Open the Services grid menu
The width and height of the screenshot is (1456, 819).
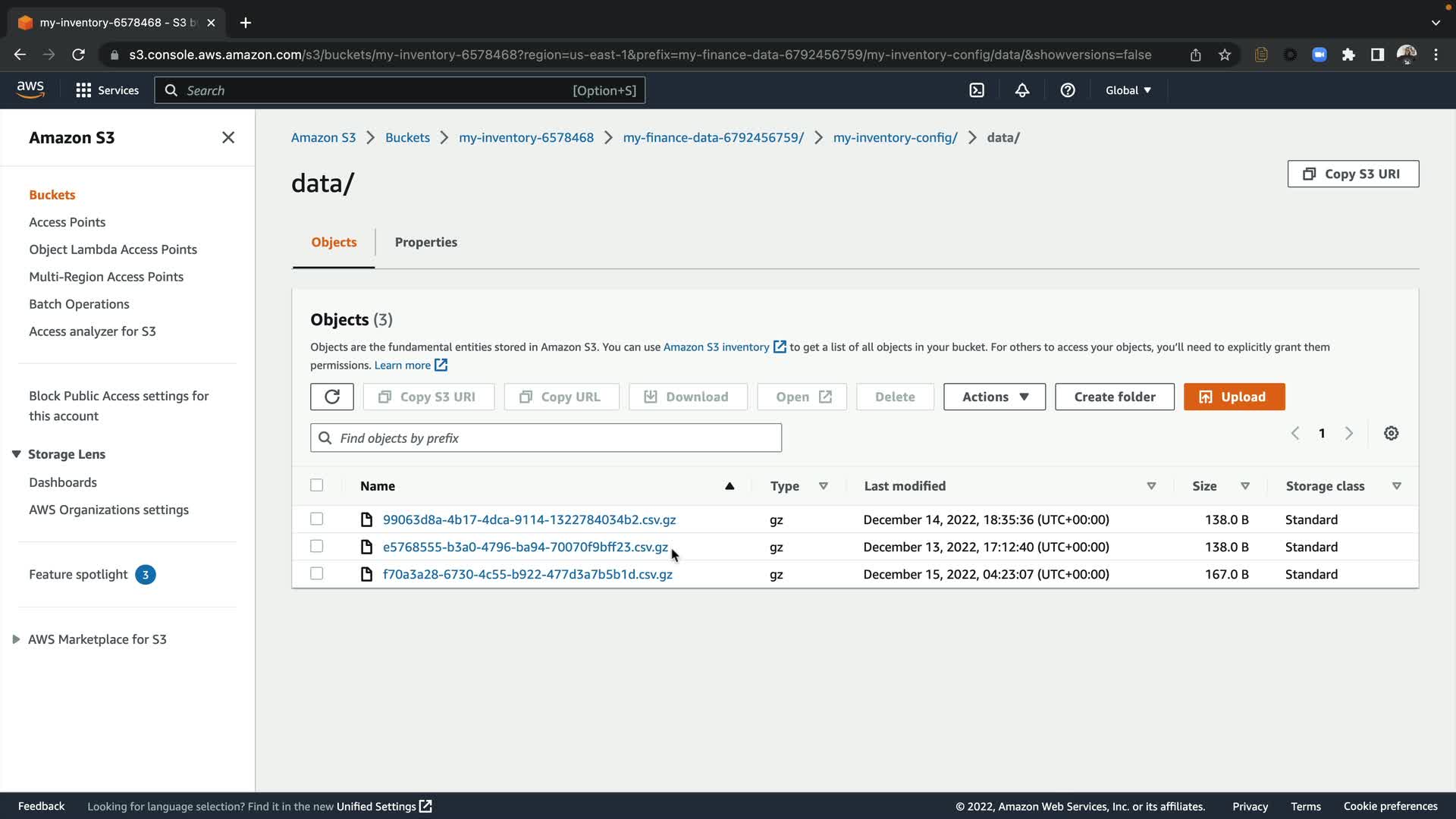[107, 90]
